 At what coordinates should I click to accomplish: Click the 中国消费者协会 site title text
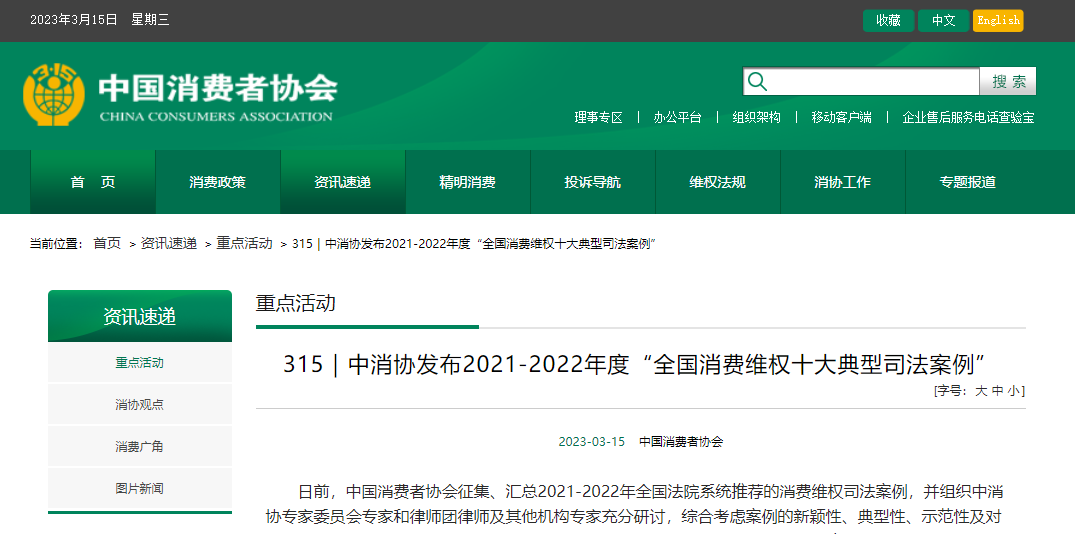(x=217, y=88)
